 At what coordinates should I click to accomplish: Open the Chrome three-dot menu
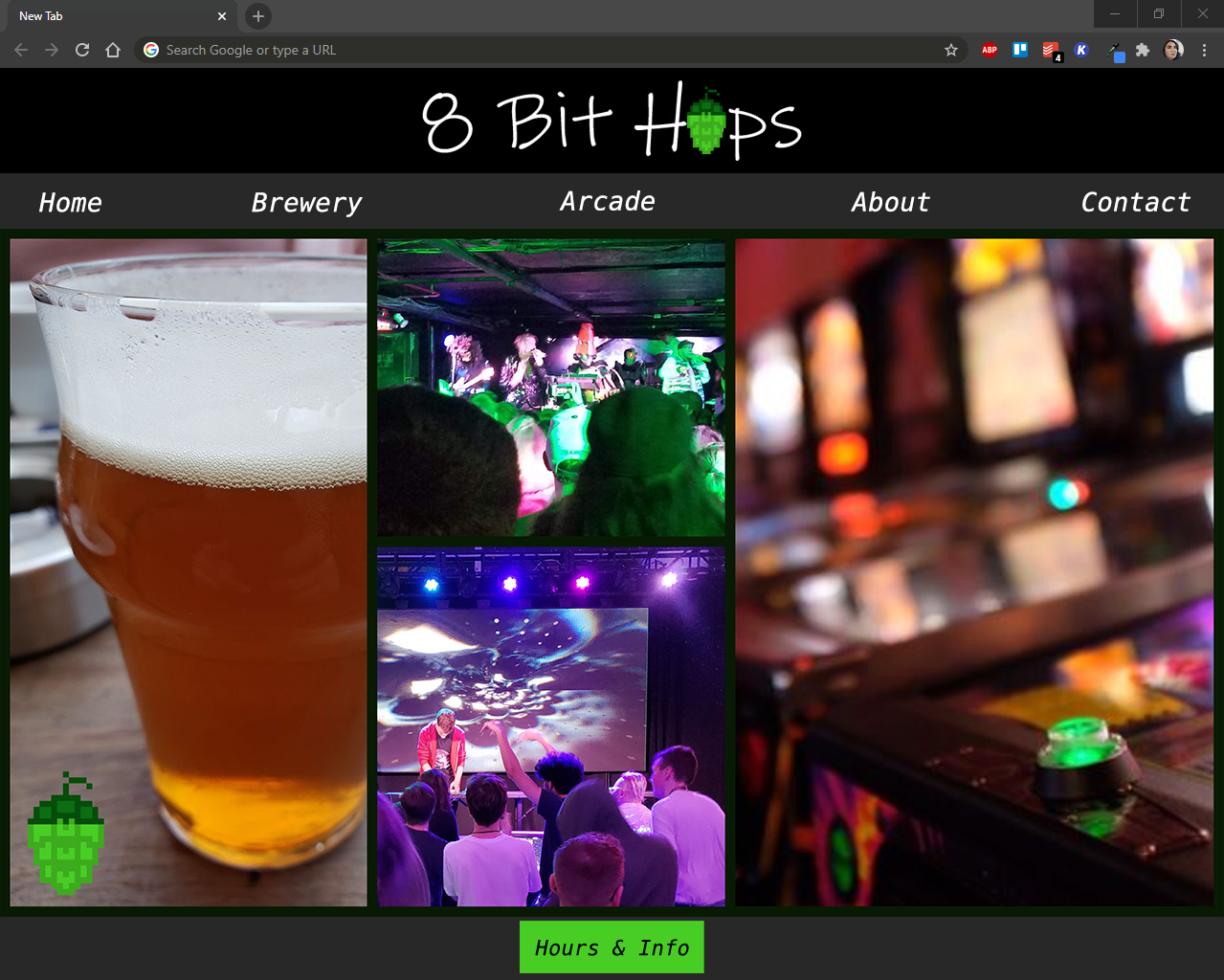(x=1204, y=50)
